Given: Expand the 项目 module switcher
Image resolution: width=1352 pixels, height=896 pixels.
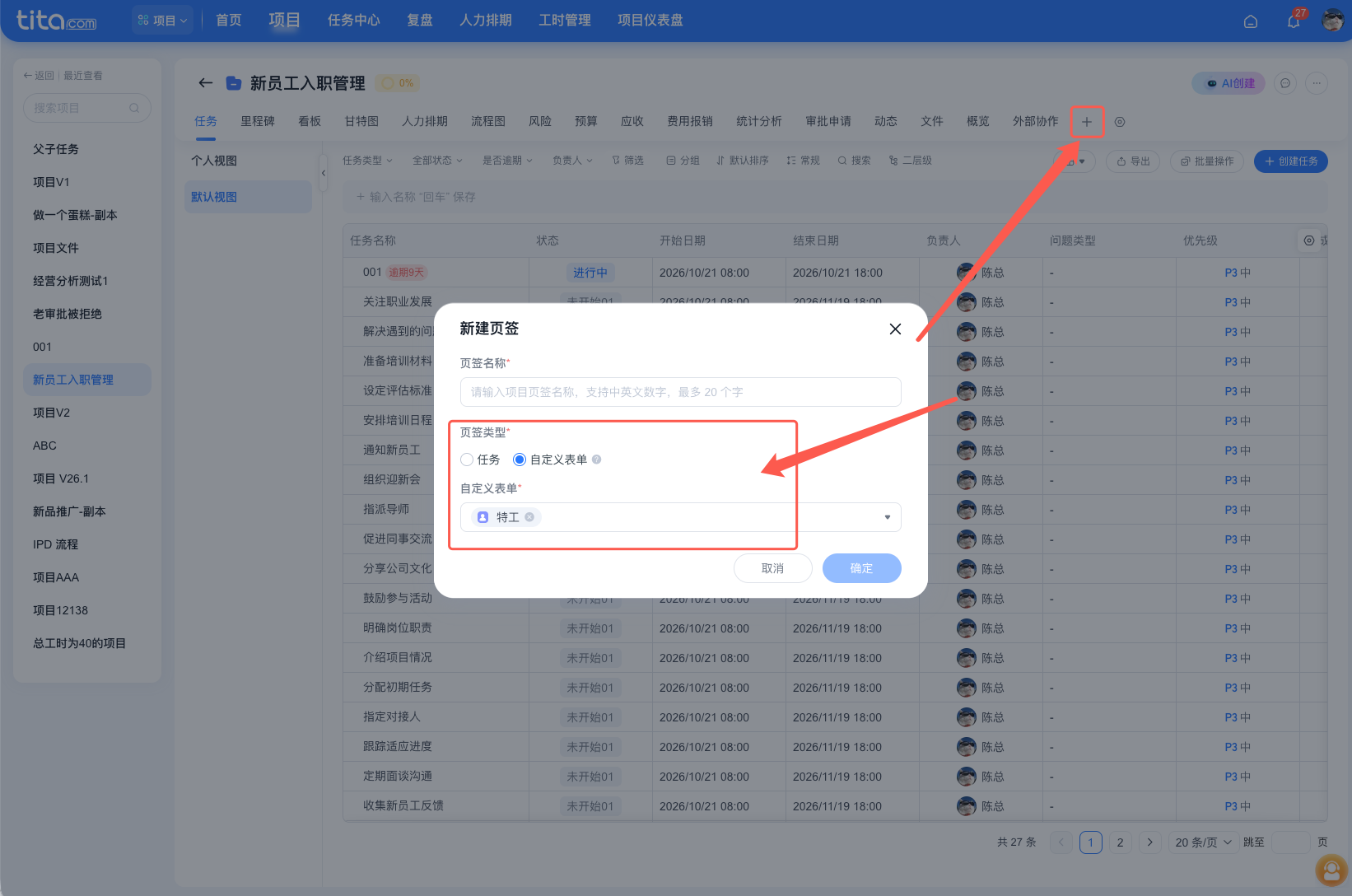Looking at the screenshot, I should 162,21.
